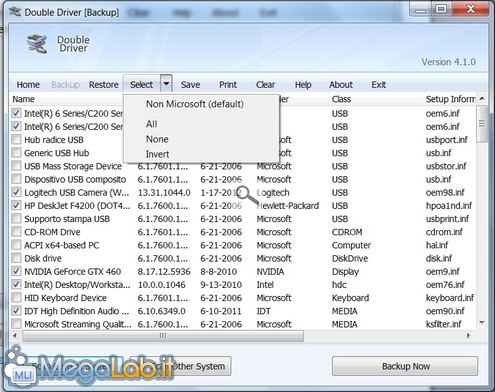Choose None from the Select menu
This screenshot has height=392, width=495.
[201, 139]
